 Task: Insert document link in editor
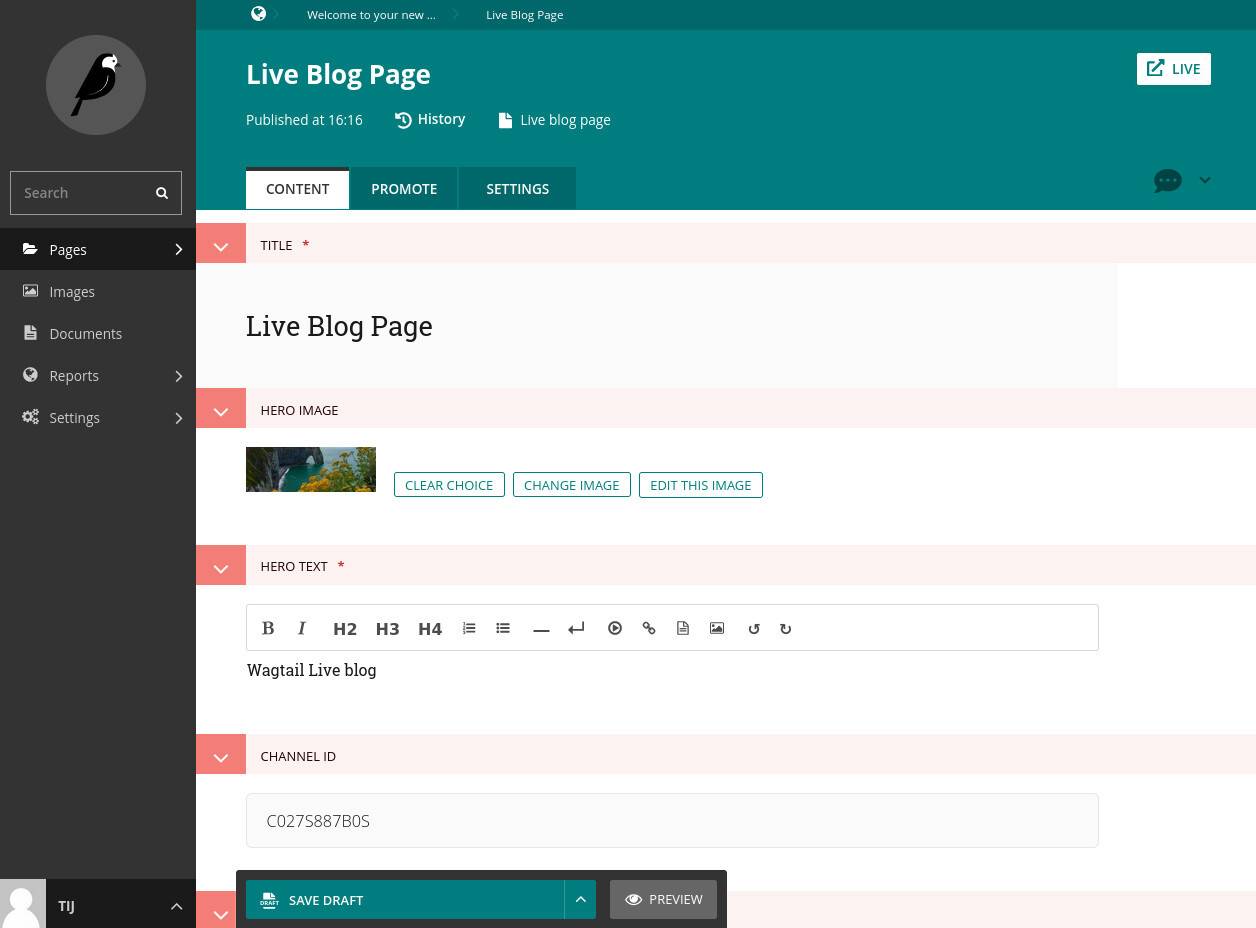tap(683, 628)
